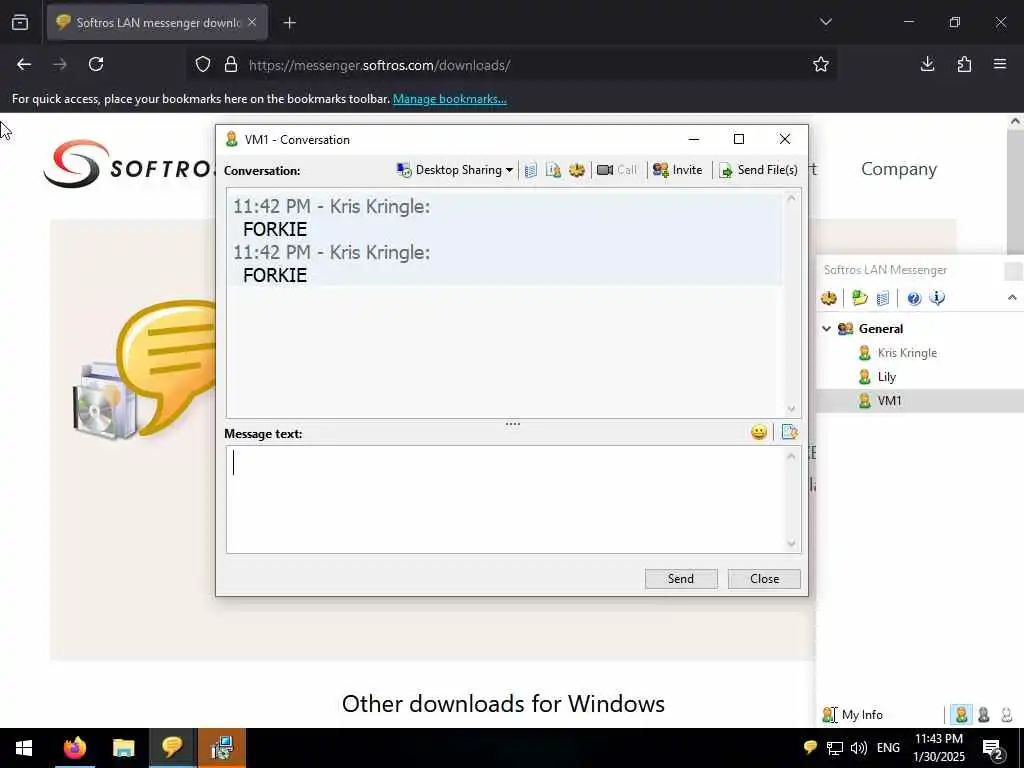1024x768 pixels.
Task: Open the notification center icon
Action: click(993, 748)
